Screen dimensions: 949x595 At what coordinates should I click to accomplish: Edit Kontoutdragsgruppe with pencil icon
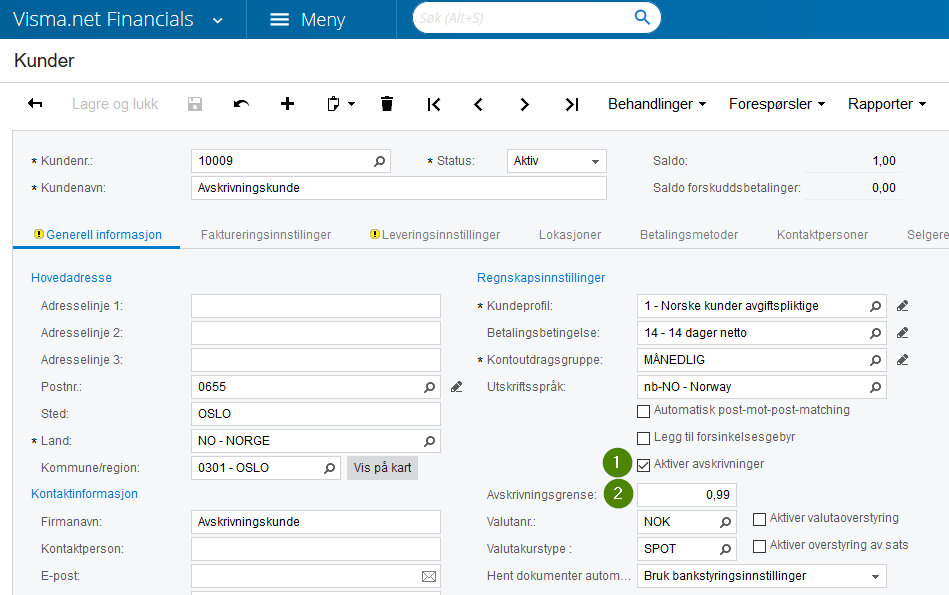[903, 360]
